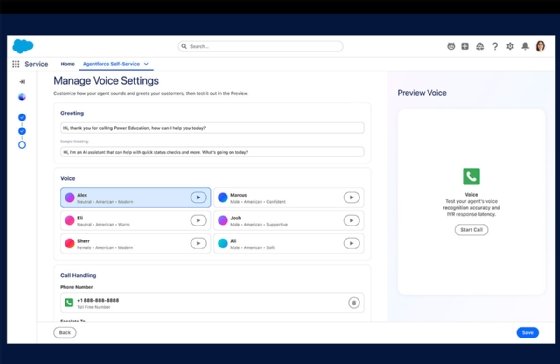Click the Sherr red avatar swatch
Screen dimensions: 560x364
tap(70, 244)
